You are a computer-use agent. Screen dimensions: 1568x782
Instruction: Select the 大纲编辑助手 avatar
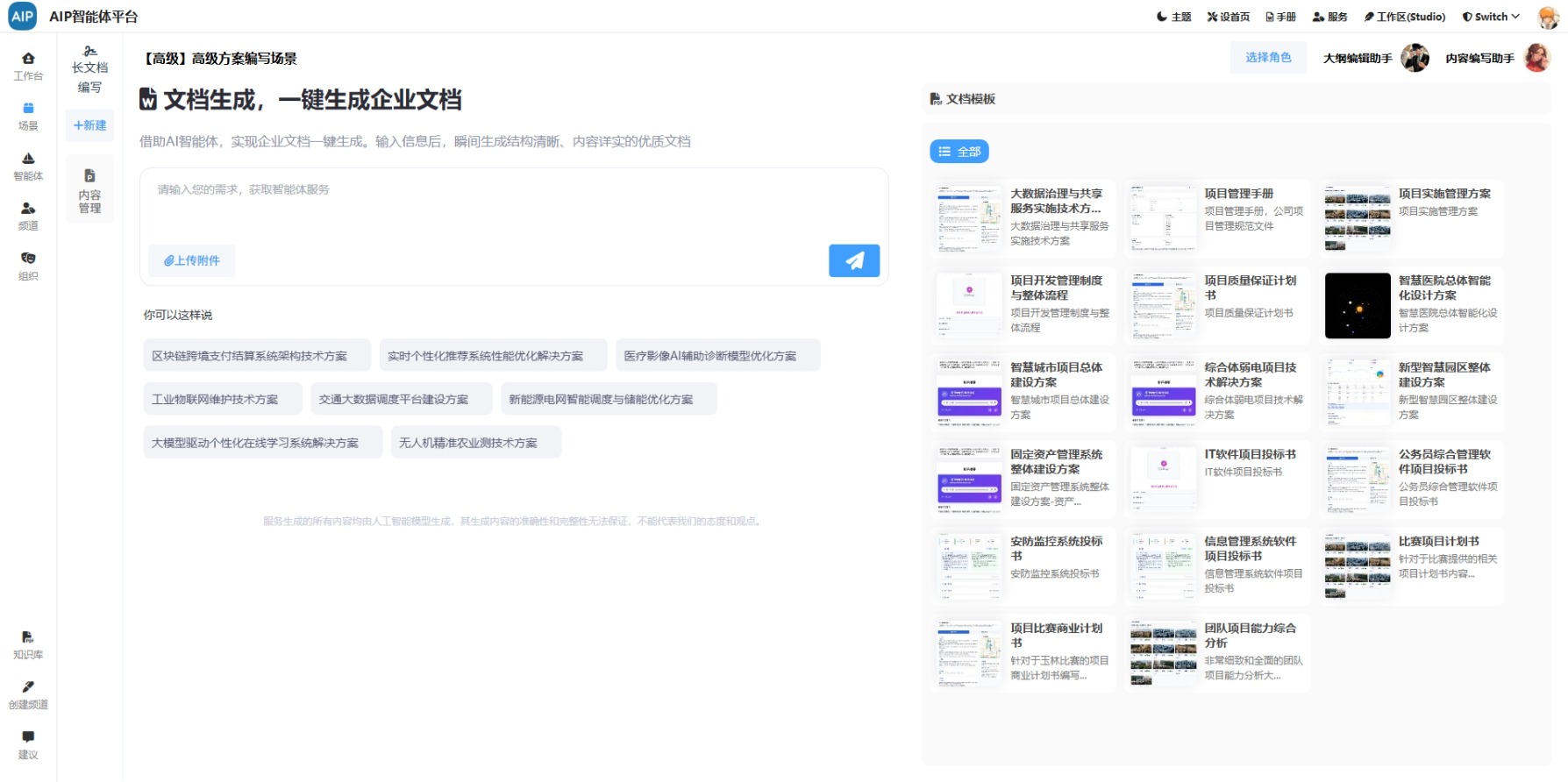[1415, 58]
